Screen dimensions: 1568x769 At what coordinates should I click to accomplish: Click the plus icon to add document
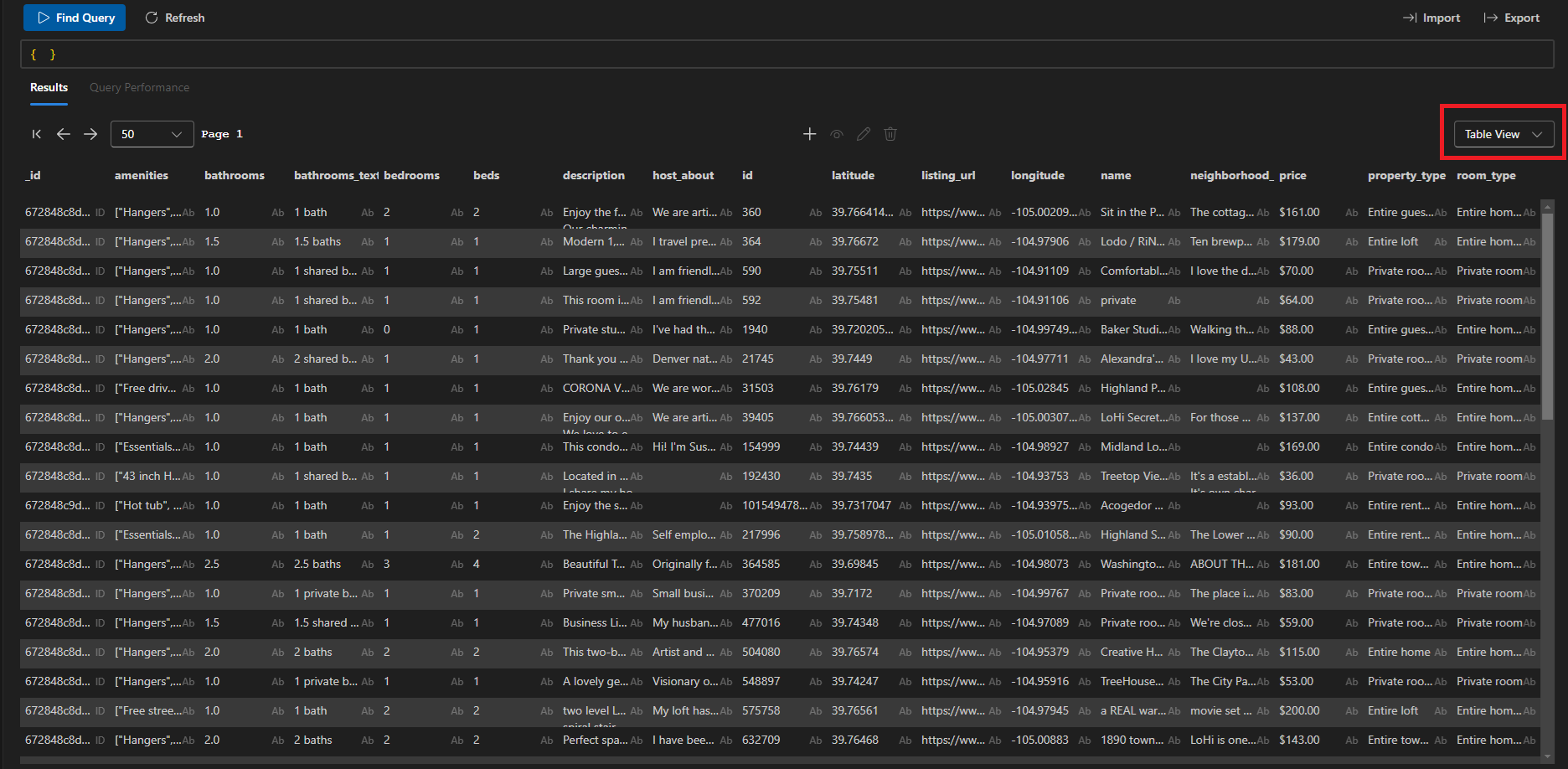click(809, 134)
